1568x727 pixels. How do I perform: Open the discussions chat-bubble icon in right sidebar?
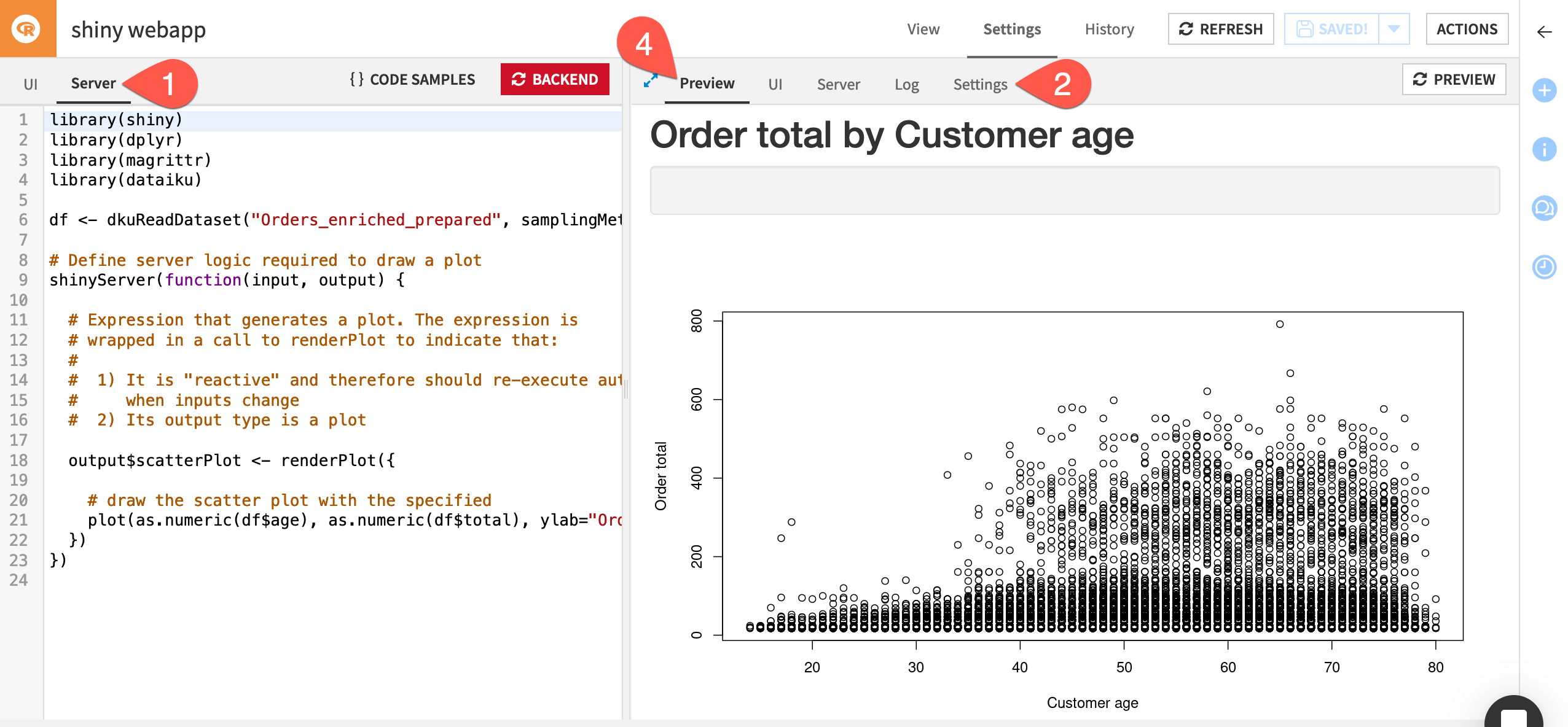1544,209
